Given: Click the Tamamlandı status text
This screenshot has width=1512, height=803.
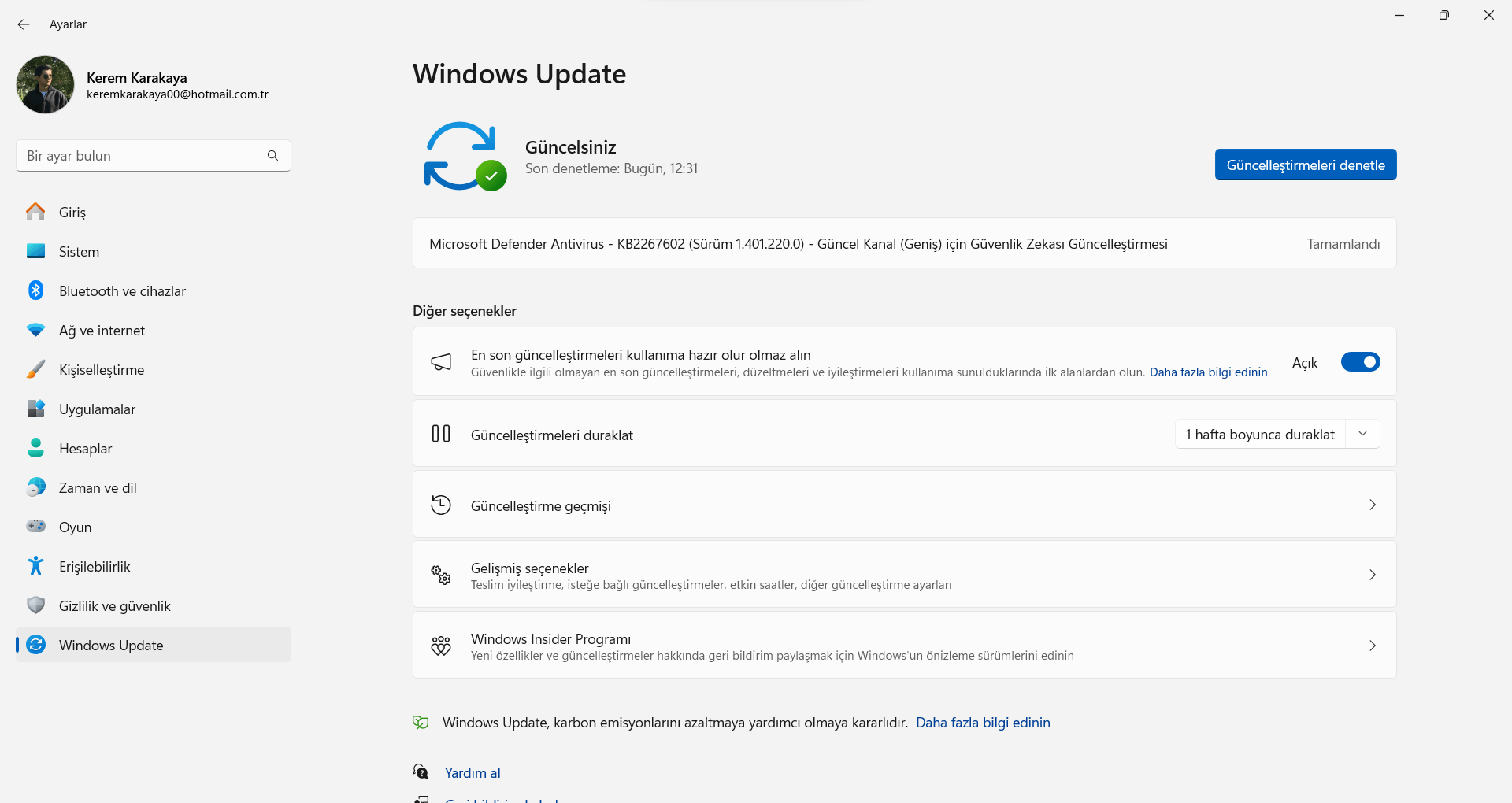Looking at the screenshot, I should pos(1343,244).
